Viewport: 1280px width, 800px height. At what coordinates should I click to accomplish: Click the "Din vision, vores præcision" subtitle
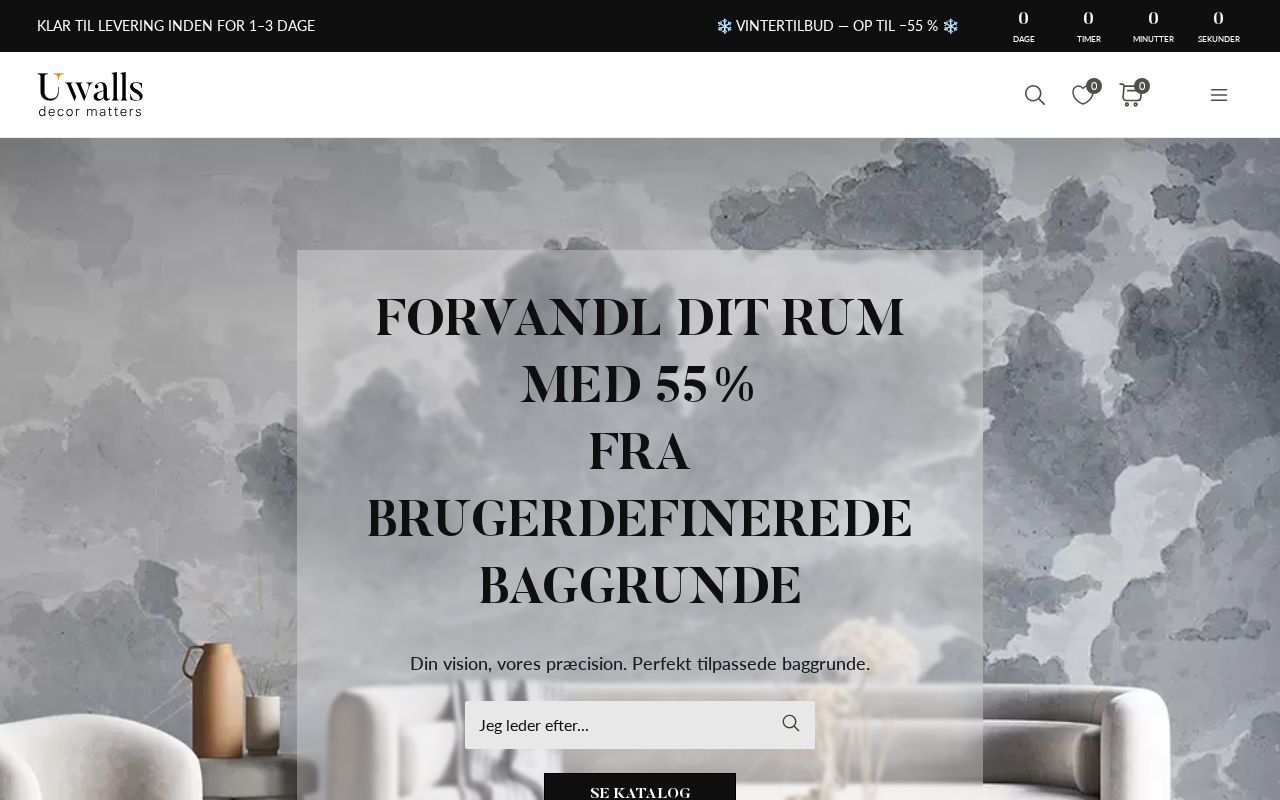(640, 663)
